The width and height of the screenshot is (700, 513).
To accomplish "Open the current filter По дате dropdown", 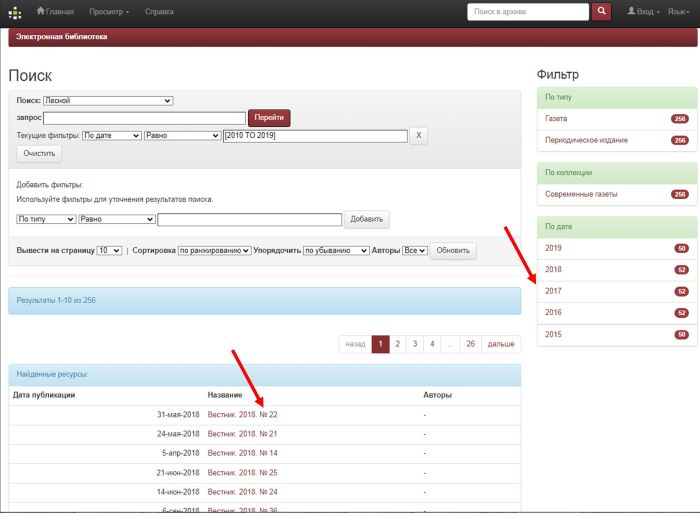I will coord(112,135).
